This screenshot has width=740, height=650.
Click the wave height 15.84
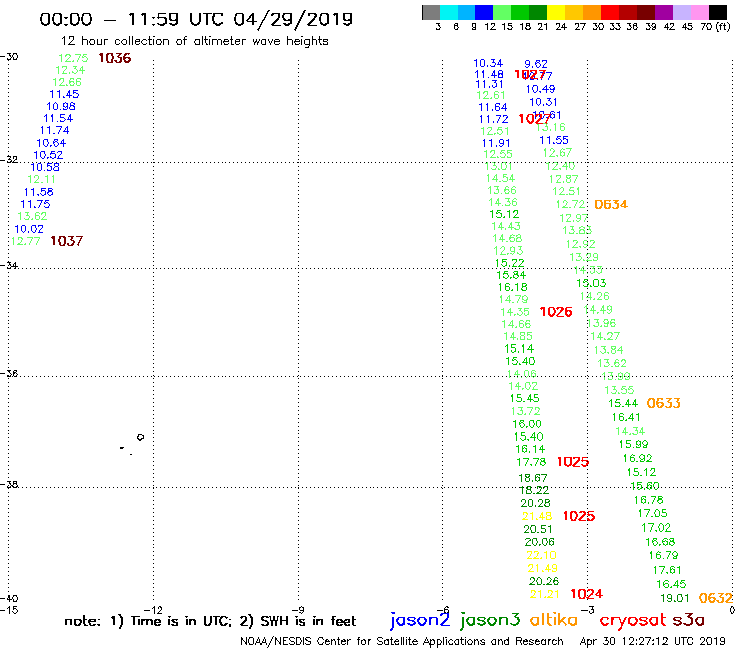pos(511,275)
